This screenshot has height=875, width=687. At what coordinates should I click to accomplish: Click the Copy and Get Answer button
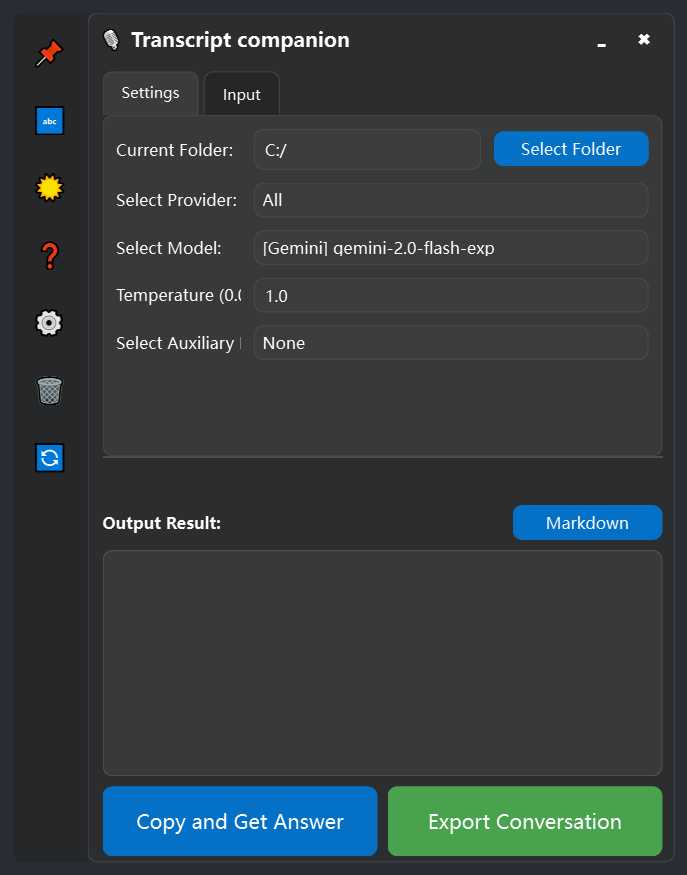240,821
